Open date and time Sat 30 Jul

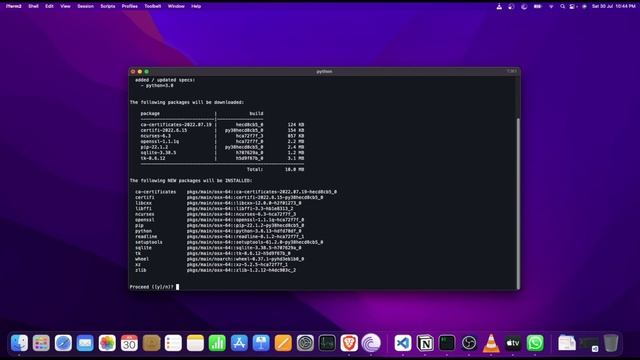click(x=613, y=6)
